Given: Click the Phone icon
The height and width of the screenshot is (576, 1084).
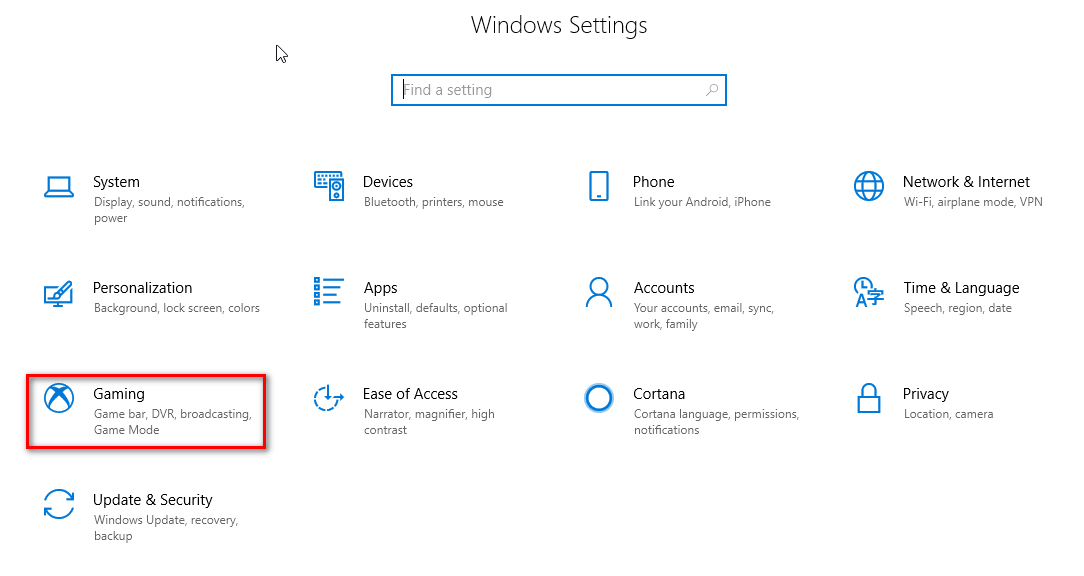Looking at the screenshot, I should [x=599, y=186].
